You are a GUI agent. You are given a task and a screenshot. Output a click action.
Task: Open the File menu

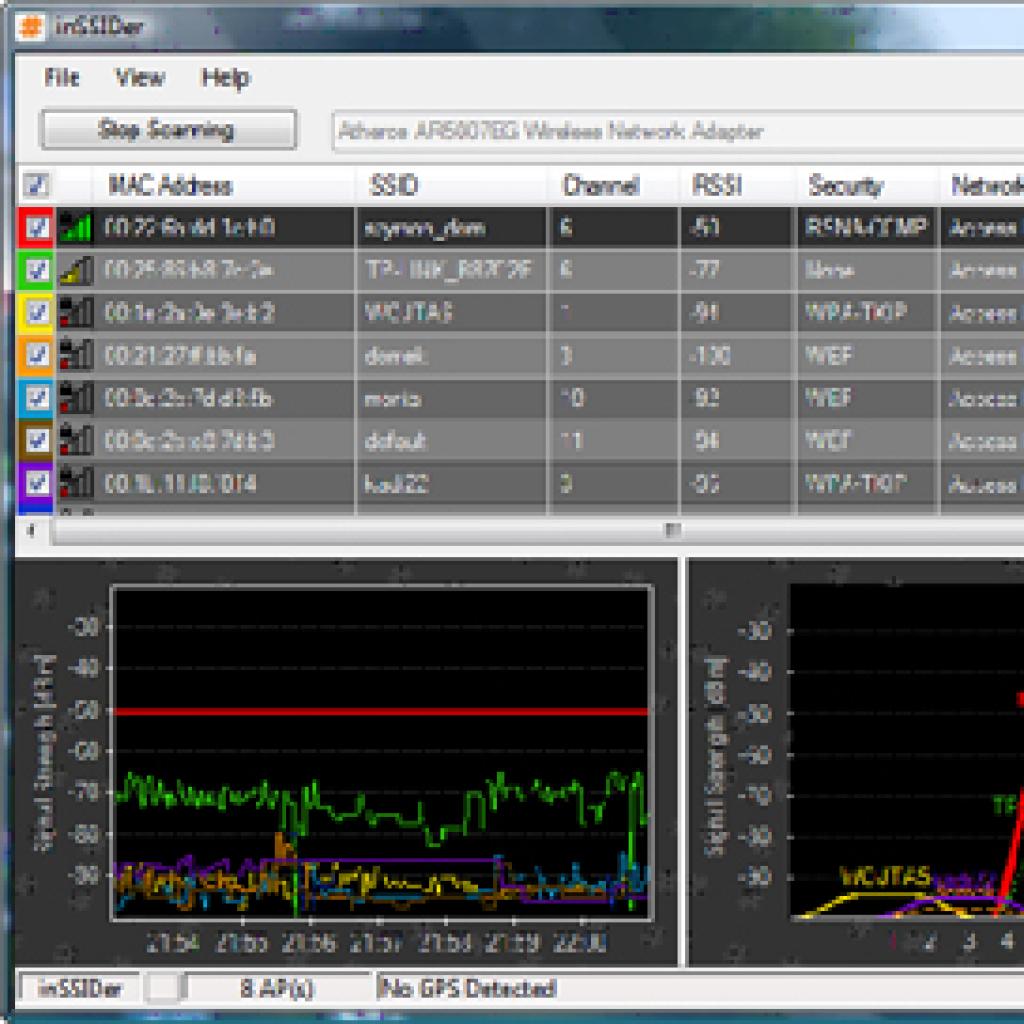click(61, 78)
